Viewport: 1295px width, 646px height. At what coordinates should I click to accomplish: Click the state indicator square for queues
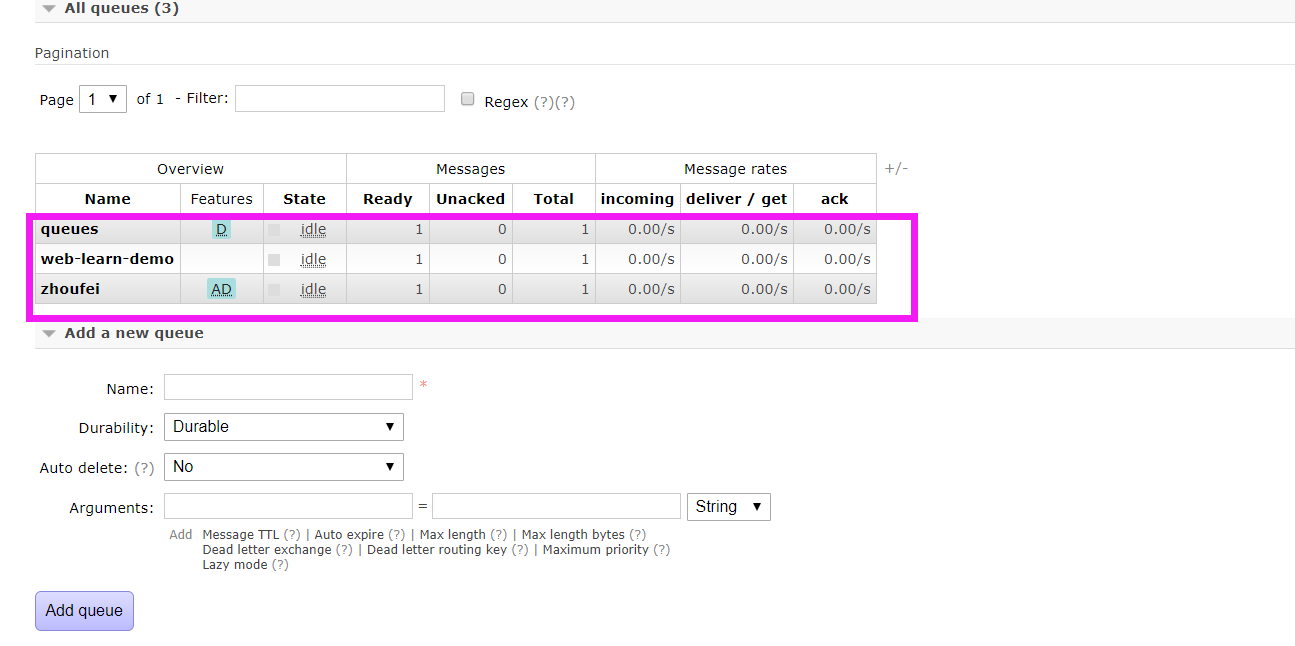click(x=274, y=230)
